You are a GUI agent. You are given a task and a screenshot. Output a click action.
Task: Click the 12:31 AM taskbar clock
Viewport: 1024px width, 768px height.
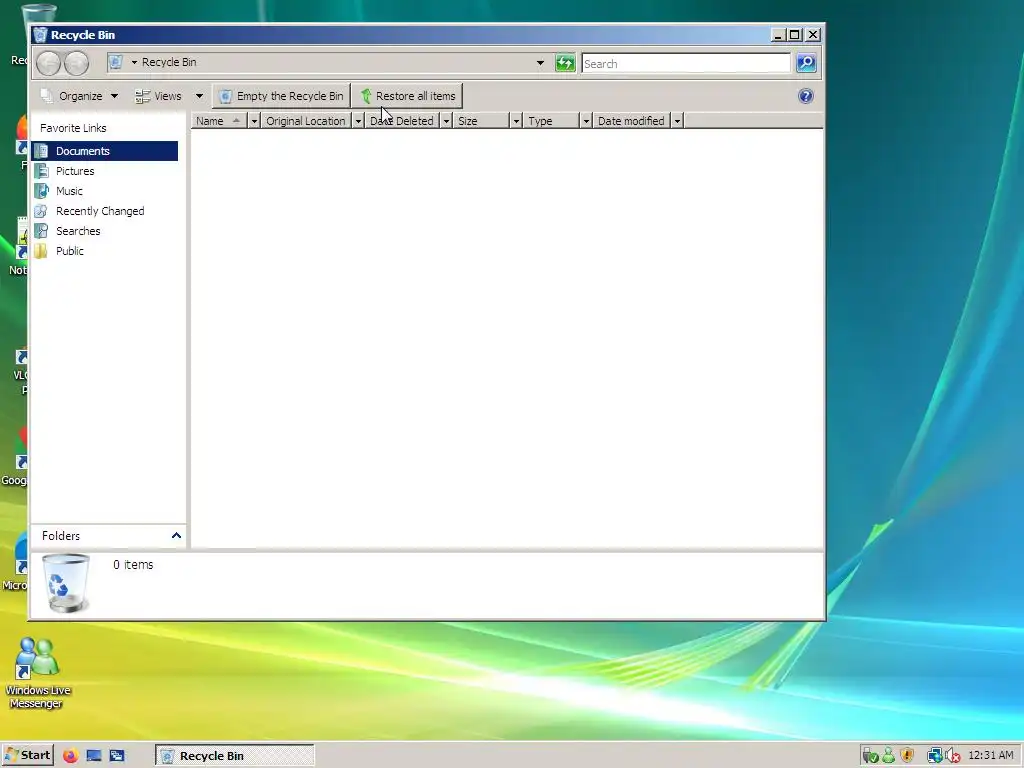click(x=991, y=756)
